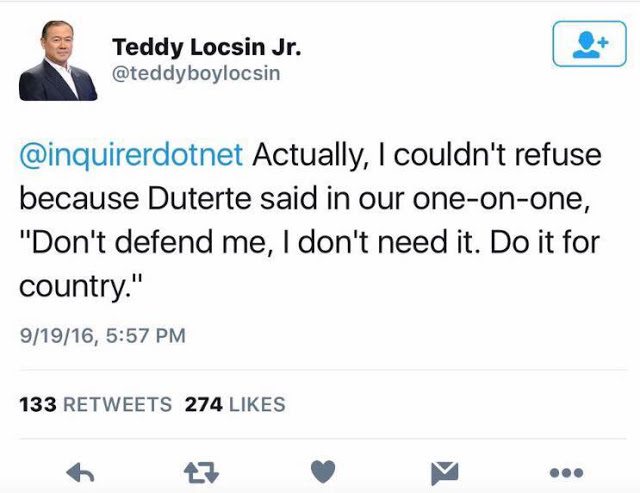The image size is (640, 493).
Task: Open the display name Teddy Locsin Jr.
Action: (x=207, y=47)
